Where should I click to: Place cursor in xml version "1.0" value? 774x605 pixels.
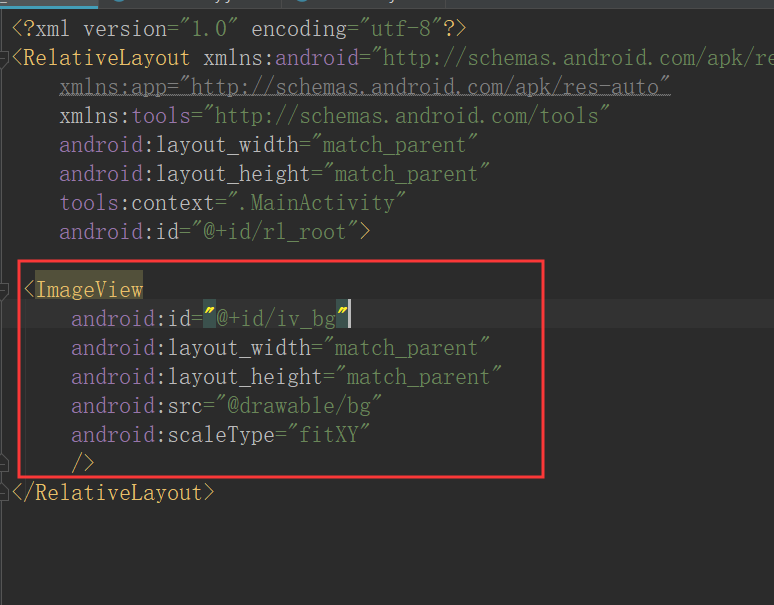click(x=209, y=28)
